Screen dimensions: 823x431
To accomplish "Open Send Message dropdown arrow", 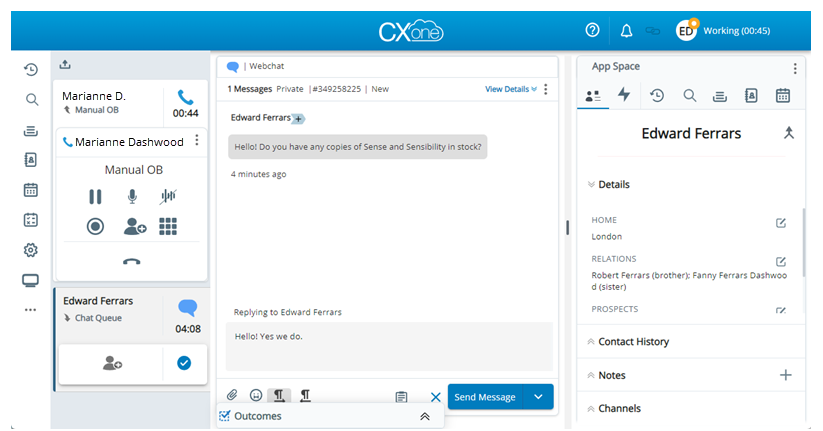I will [539, 397].
